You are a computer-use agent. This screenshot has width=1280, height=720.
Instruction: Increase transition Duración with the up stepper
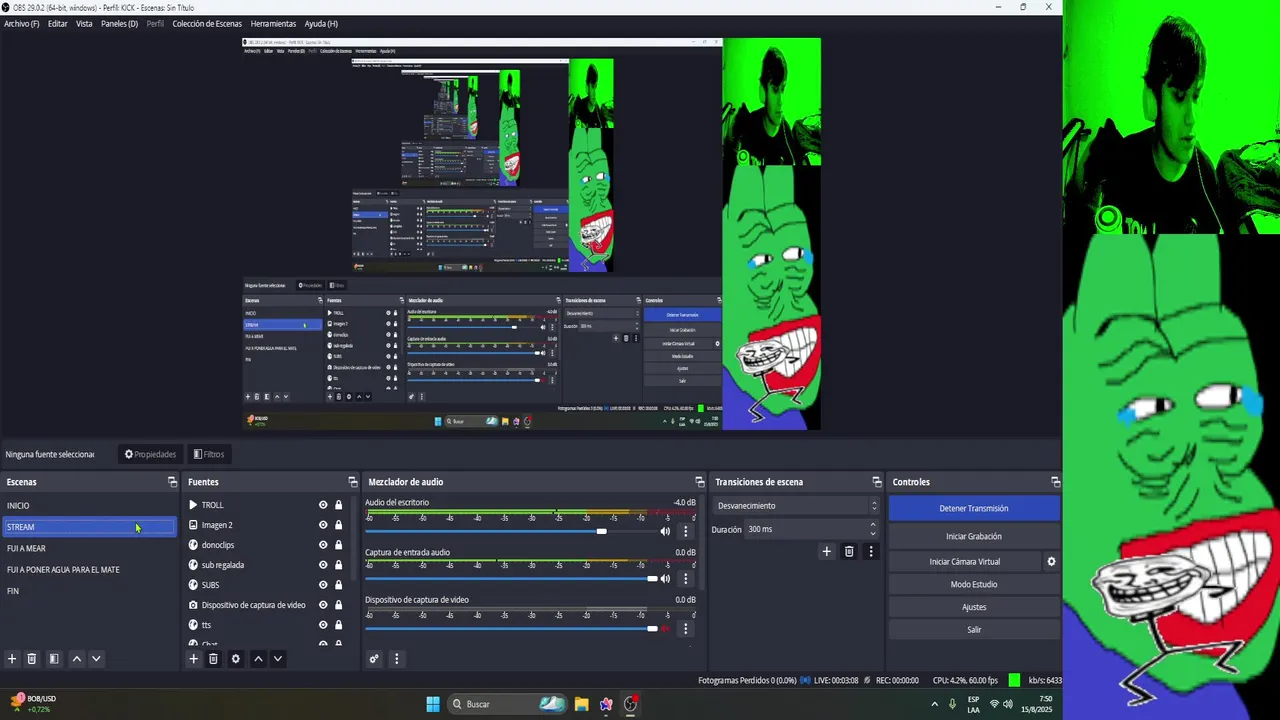click(x=872, y=524)
